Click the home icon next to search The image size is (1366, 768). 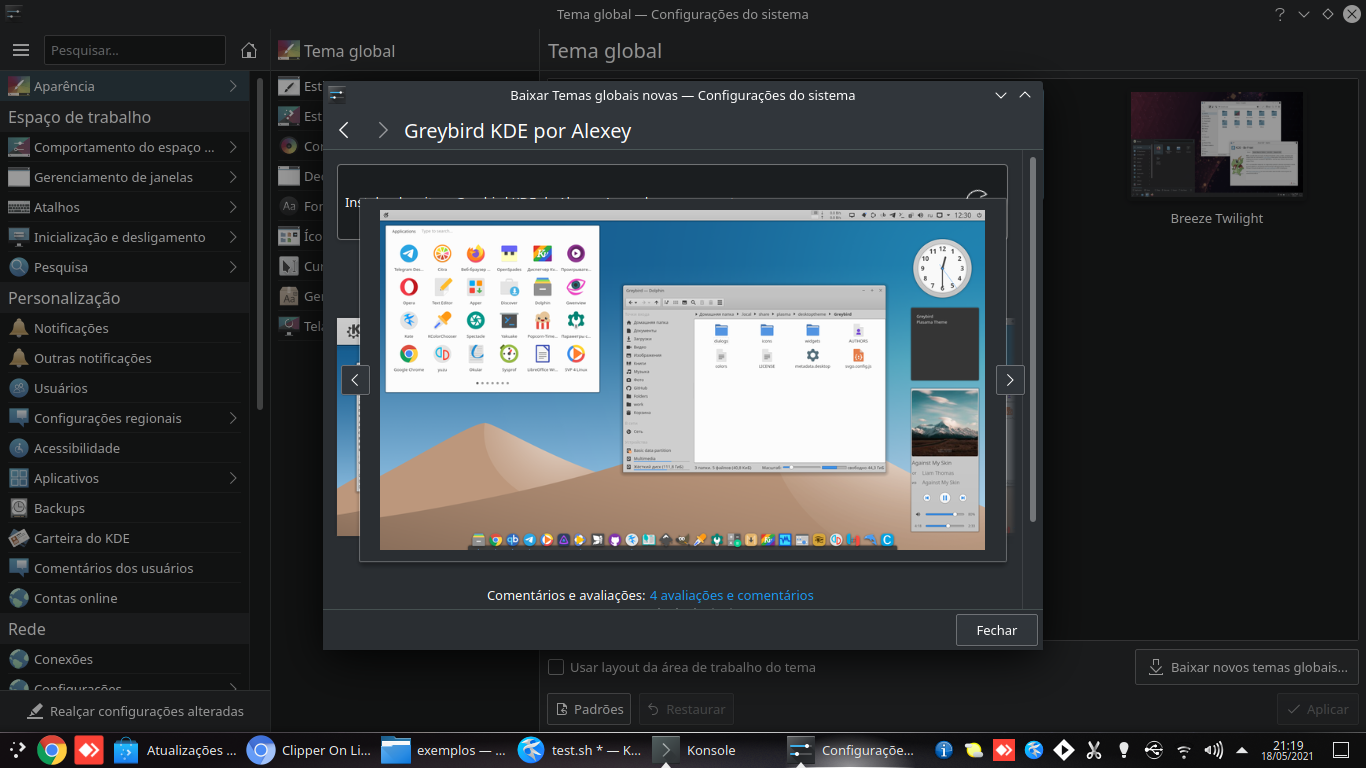click(249, 50)
